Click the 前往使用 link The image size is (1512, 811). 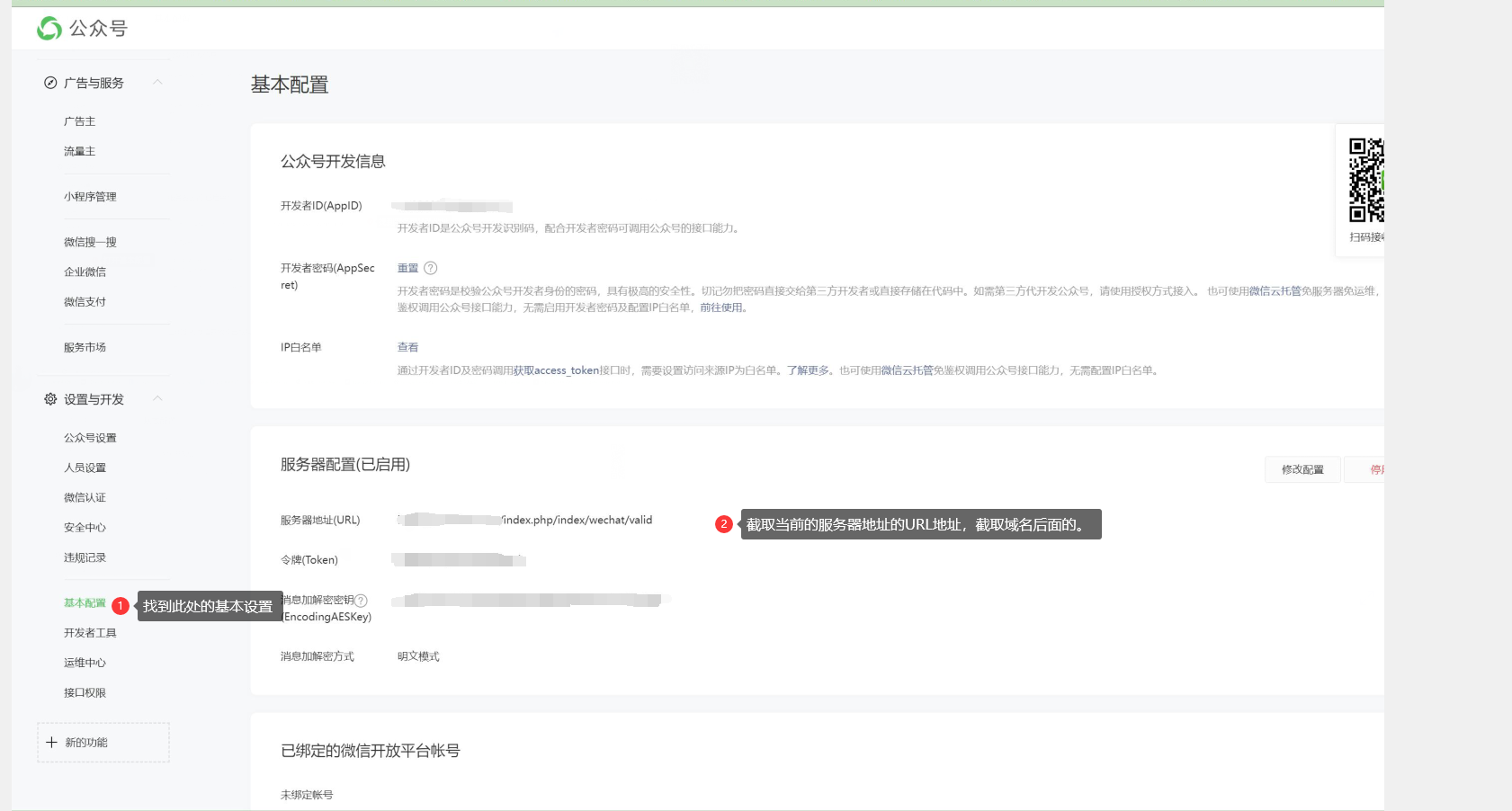(721, 307)
